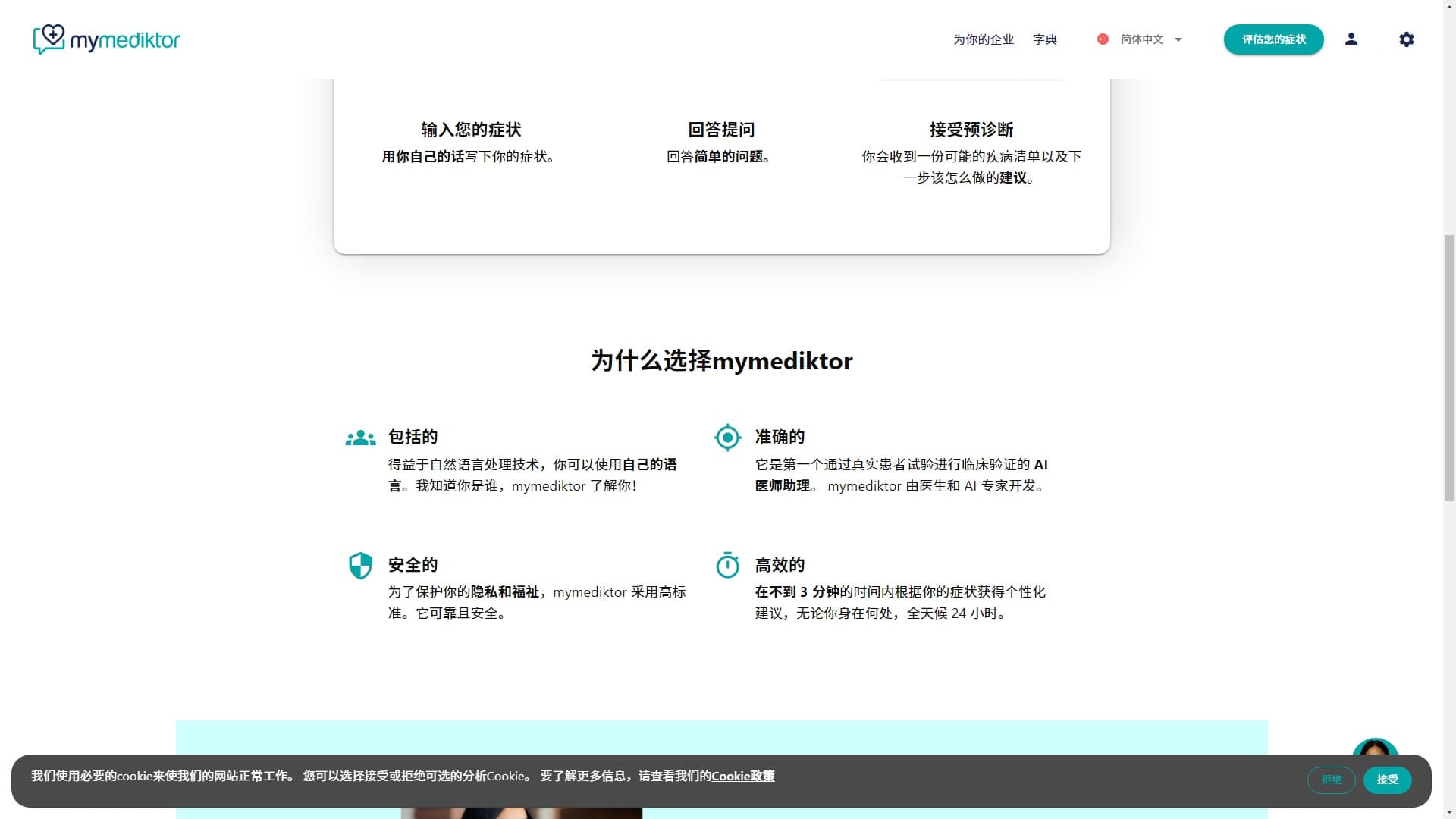Click the 用你自己的话写下你的症状 text
This screenshot has height=819, width=1456.
tap(471, 157)
